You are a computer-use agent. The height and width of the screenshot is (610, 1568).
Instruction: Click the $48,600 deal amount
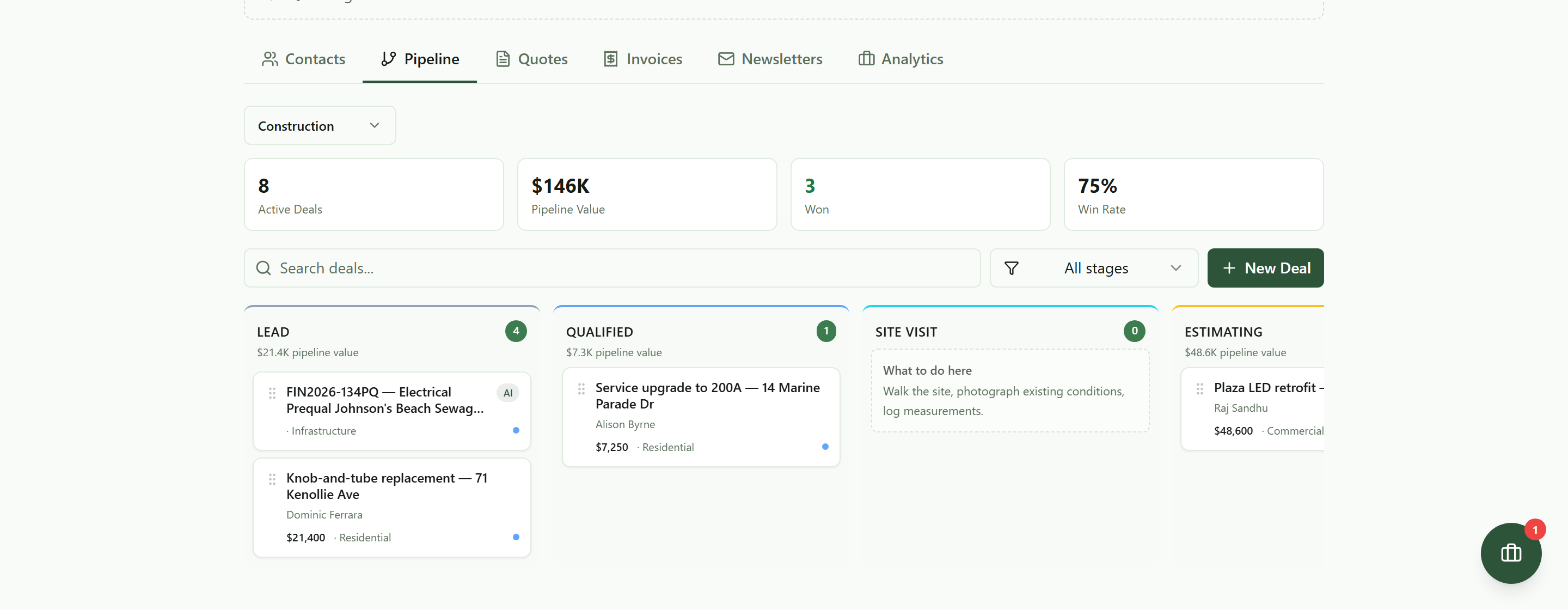point(1233,431)
